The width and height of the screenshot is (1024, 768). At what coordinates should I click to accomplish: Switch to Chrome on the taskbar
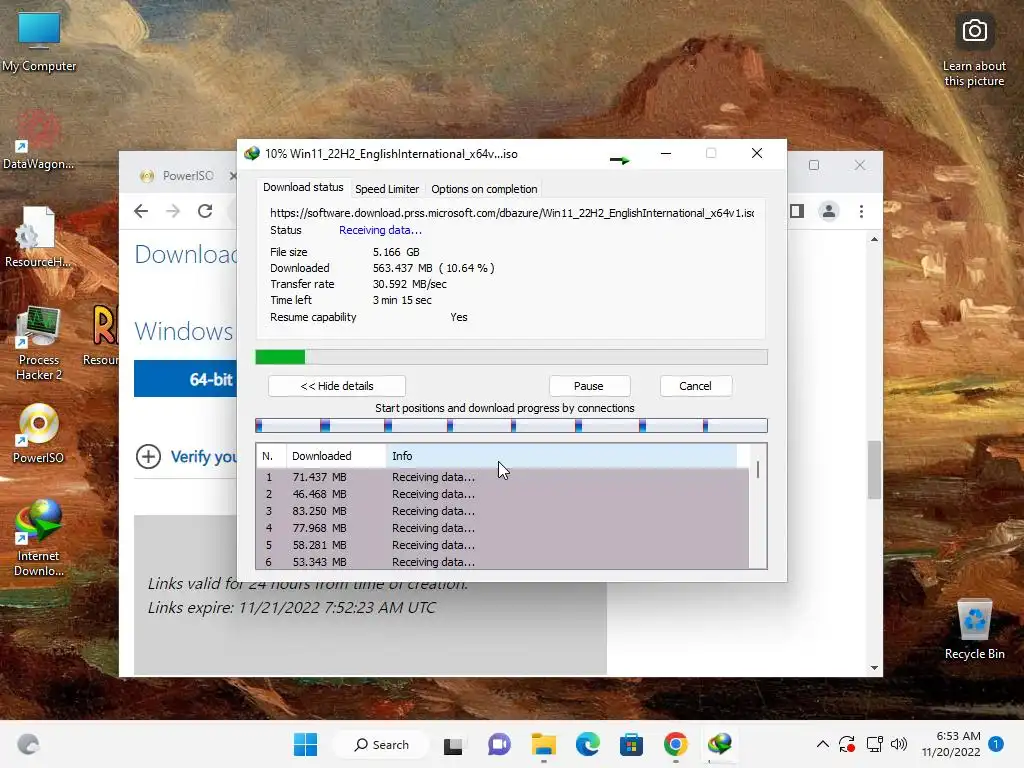point(676,744)
